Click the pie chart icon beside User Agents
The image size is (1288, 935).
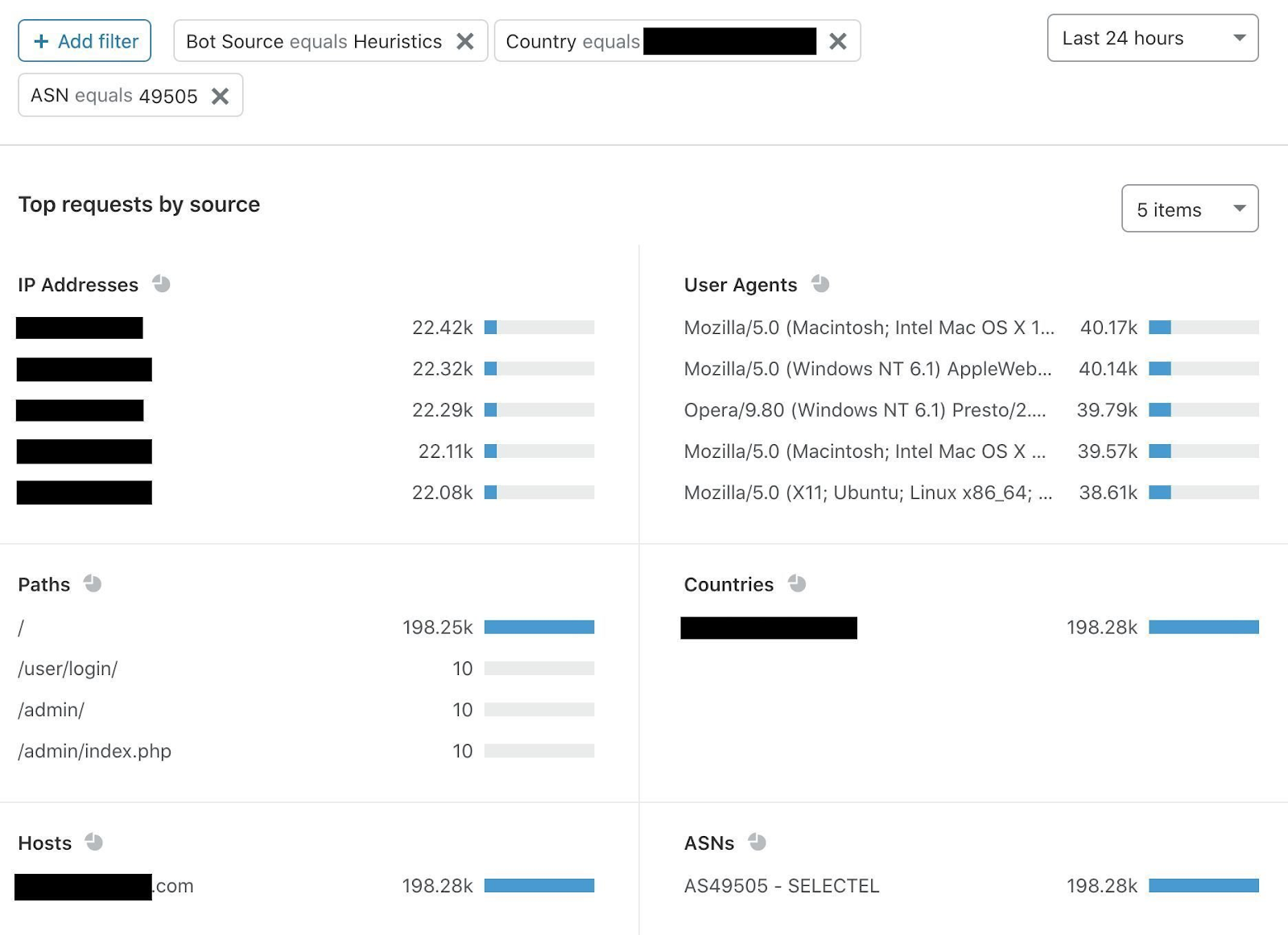pyautogui.click(x=820, y=284)
